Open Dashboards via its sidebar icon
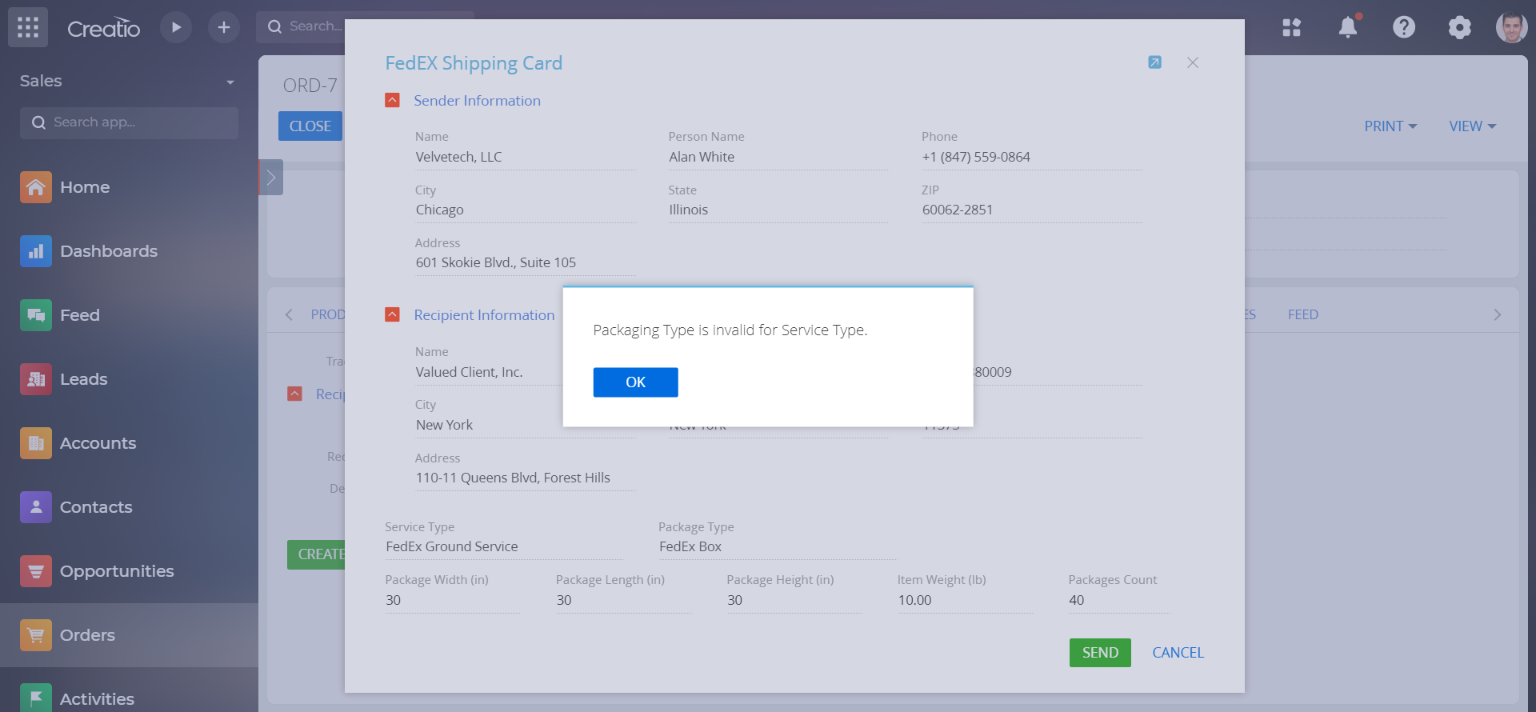 pos(36,251)
